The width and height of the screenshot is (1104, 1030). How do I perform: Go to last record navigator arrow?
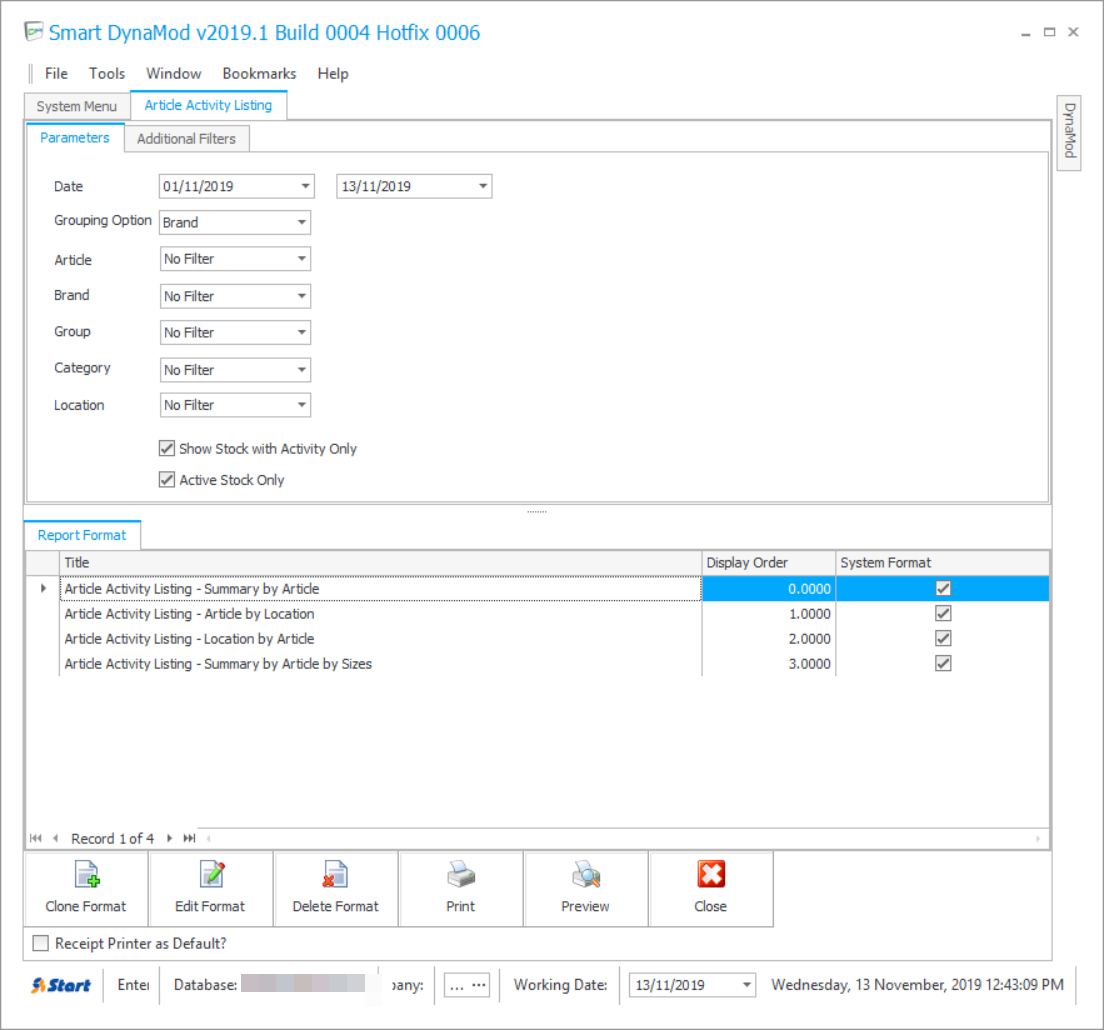189,838
